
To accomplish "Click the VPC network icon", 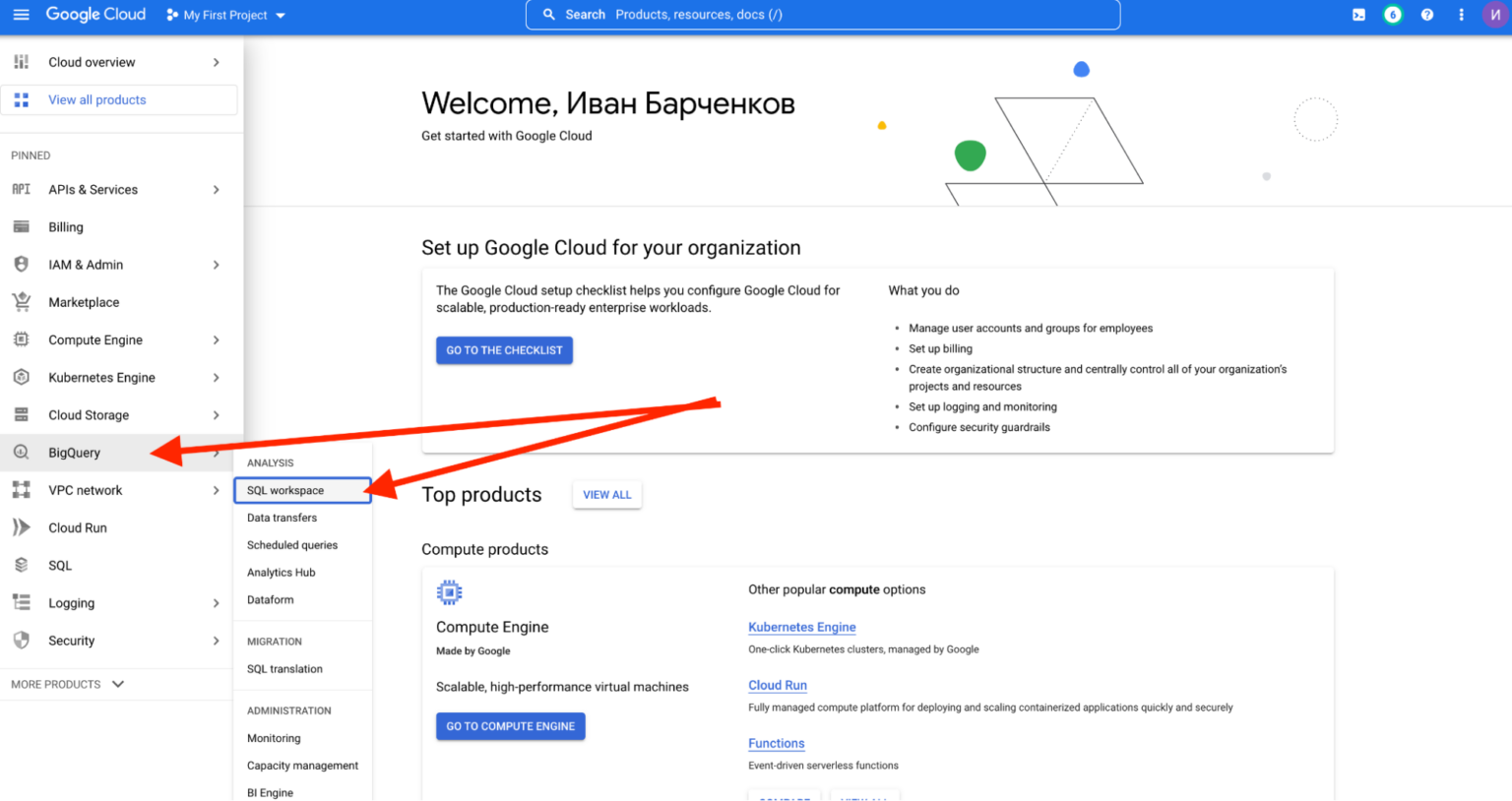I will point(21,490).
